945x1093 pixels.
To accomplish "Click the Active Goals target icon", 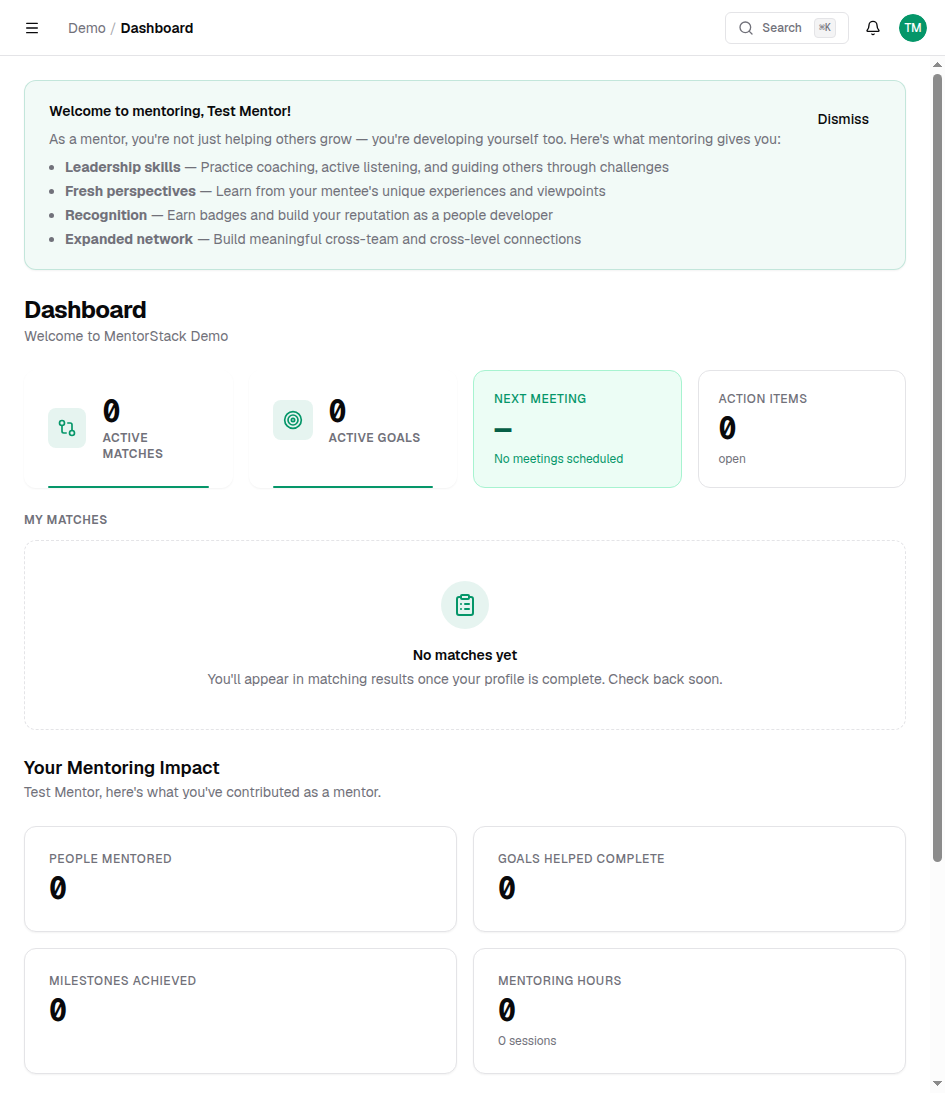I will 292,420.
